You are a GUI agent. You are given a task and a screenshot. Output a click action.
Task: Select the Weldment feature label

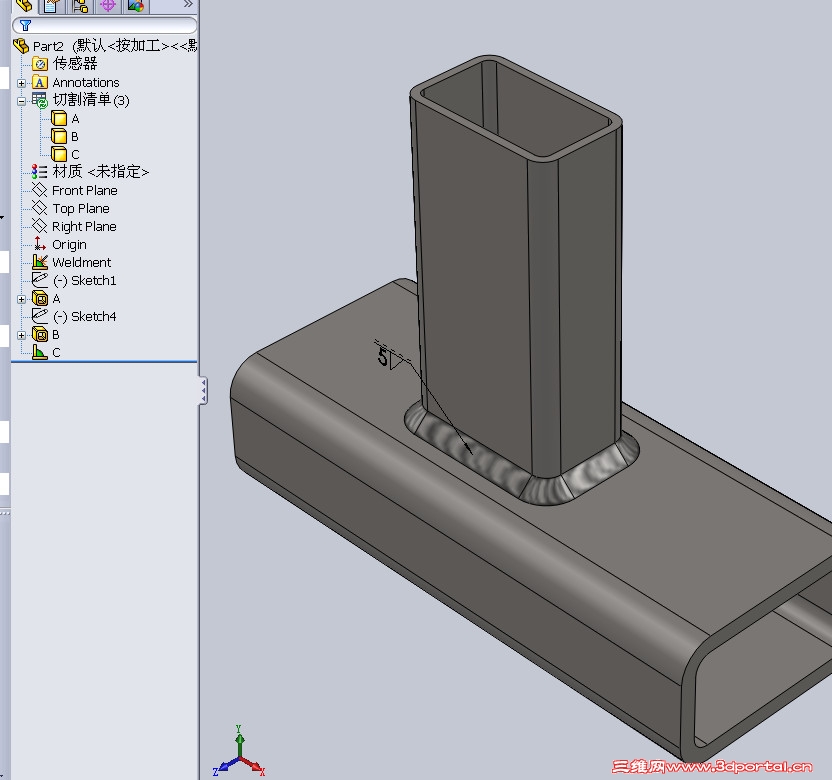[x=82, y=262]
